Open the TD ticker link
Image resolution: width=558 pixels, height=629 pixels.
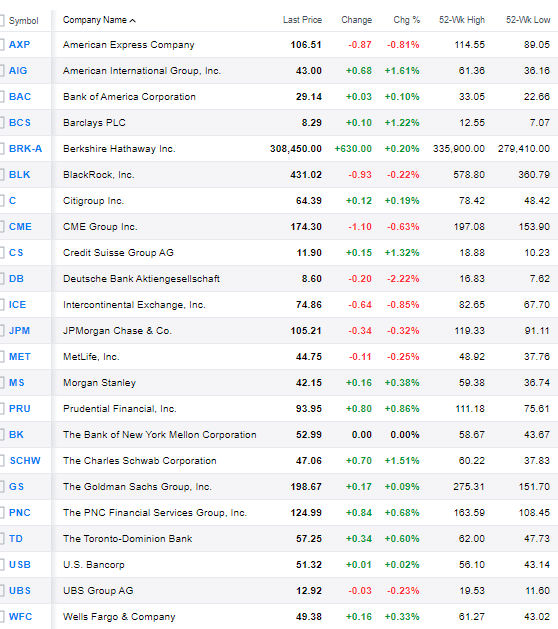pyautogui.click(x=16, y=539)
